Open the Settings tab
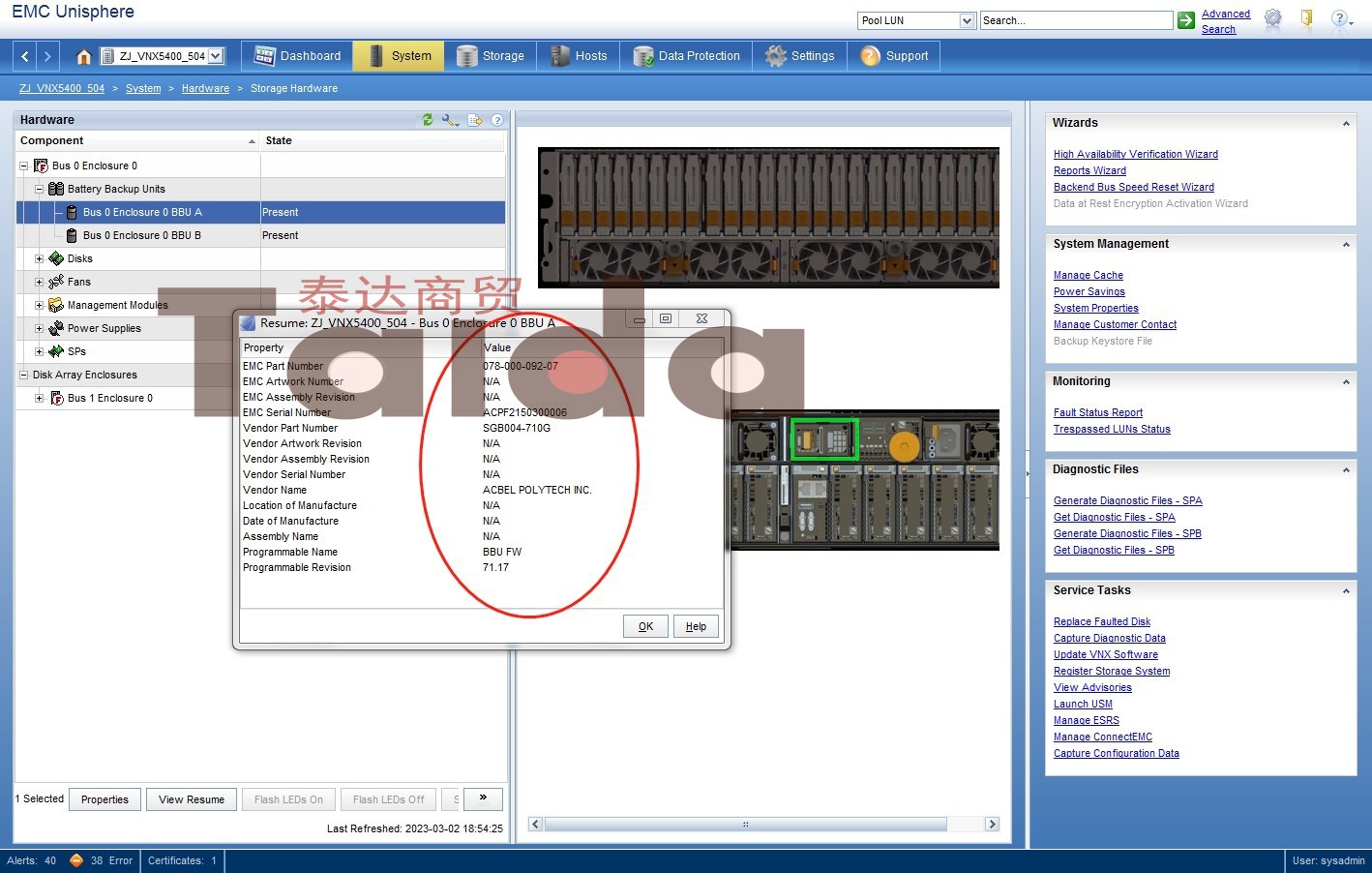Image resolution: width=1372 pixels, height=873 pixels. click(800, 56)
